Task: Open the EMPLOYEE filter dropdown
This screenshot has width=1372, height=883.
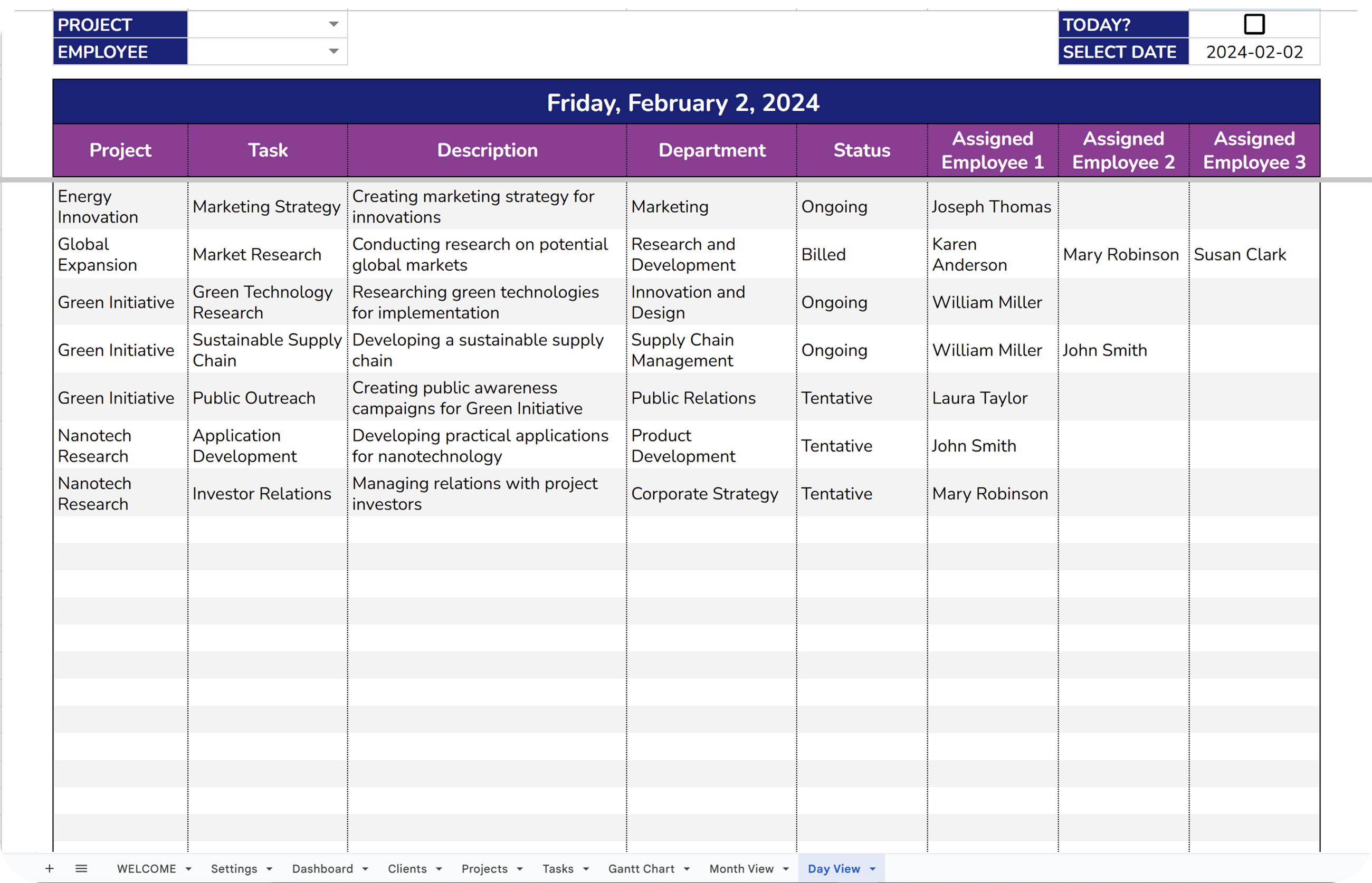Action: coord(334,52)
